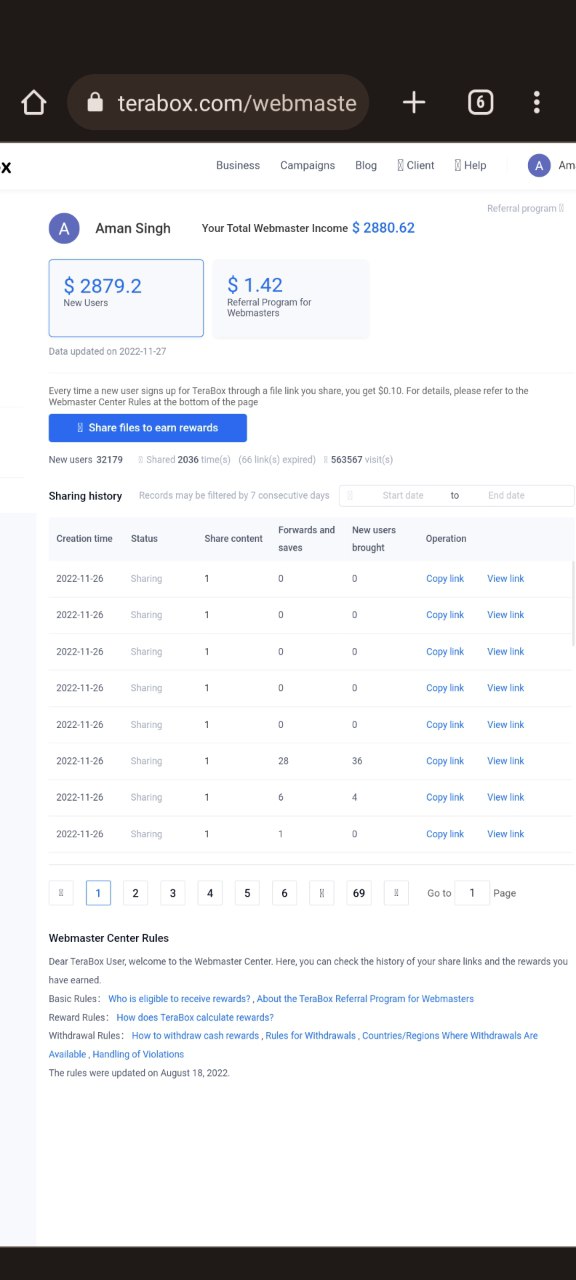Open Rules for Withdrawals link

pos(310,1036)
